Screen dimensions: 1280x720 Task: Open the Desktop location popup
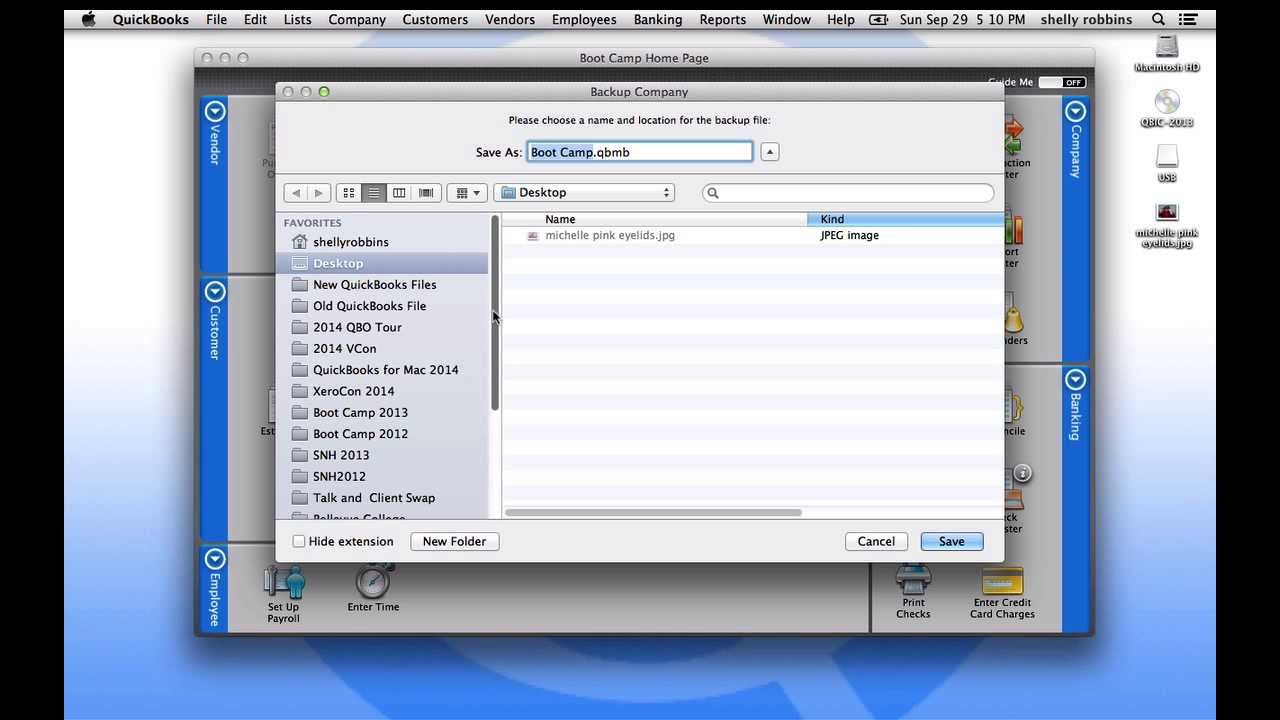pyautogui.click(x=585, y=193)
